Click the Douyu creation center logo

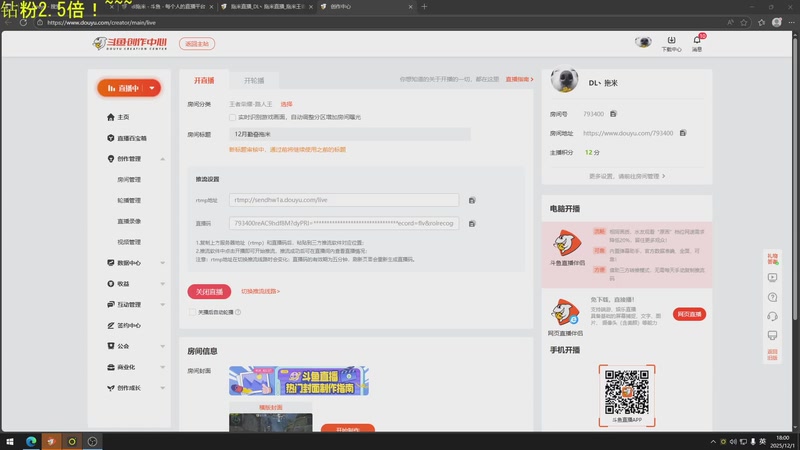[130, 43]
